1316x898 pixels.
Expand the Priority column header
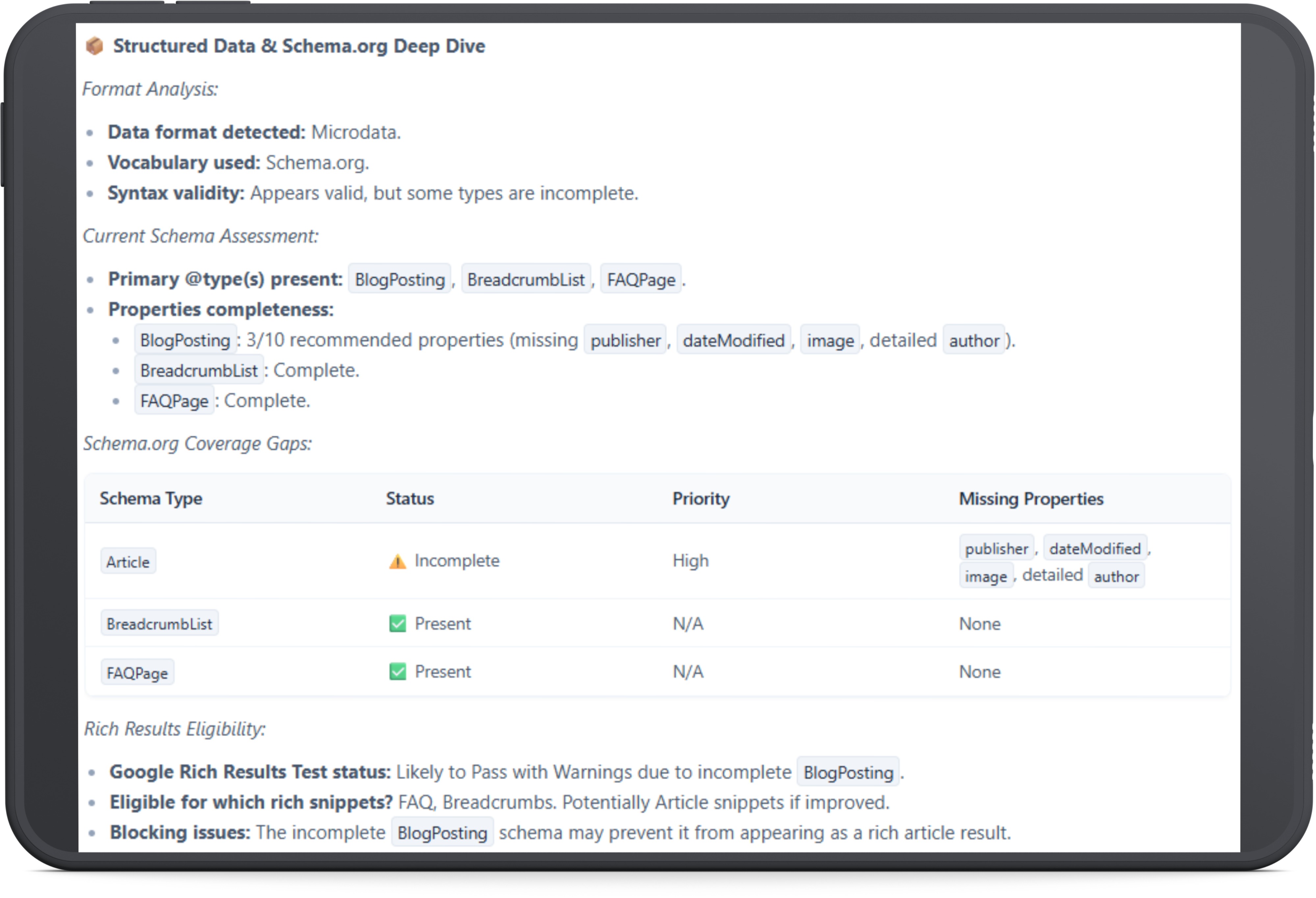(701, 498)
